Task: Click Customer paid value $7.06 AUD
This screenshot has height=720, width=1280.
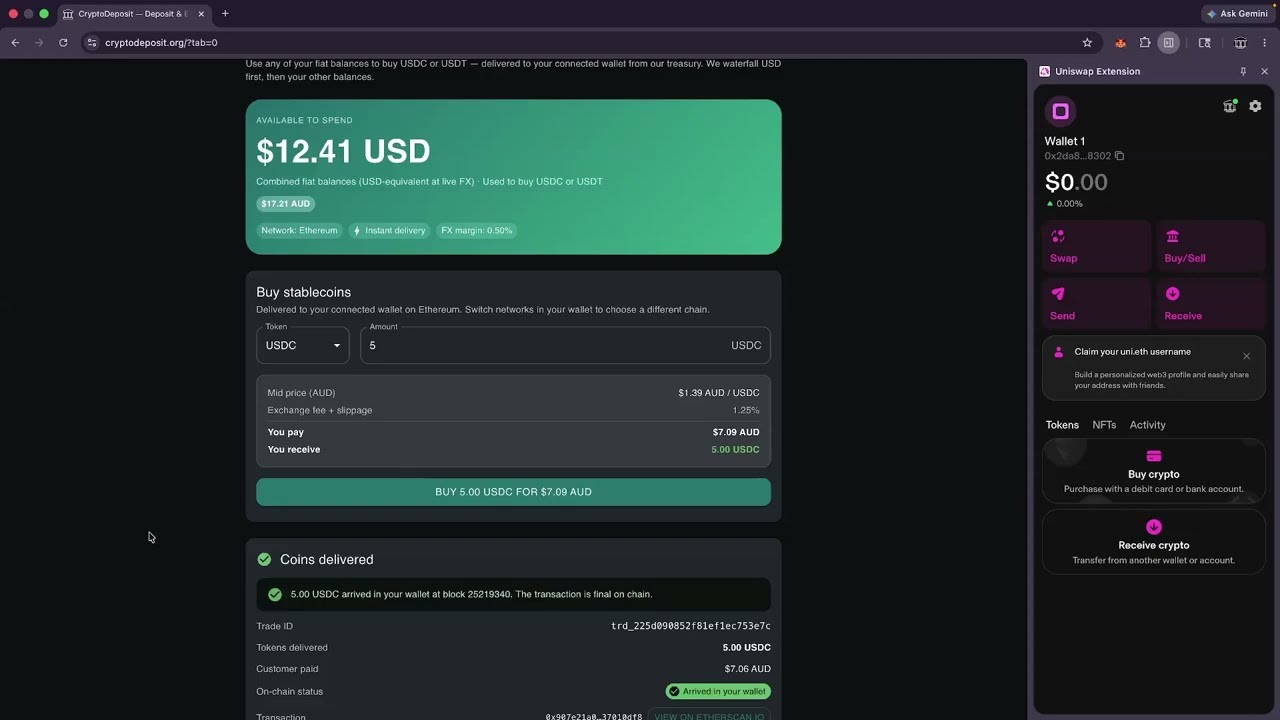Action: point(748,669)
